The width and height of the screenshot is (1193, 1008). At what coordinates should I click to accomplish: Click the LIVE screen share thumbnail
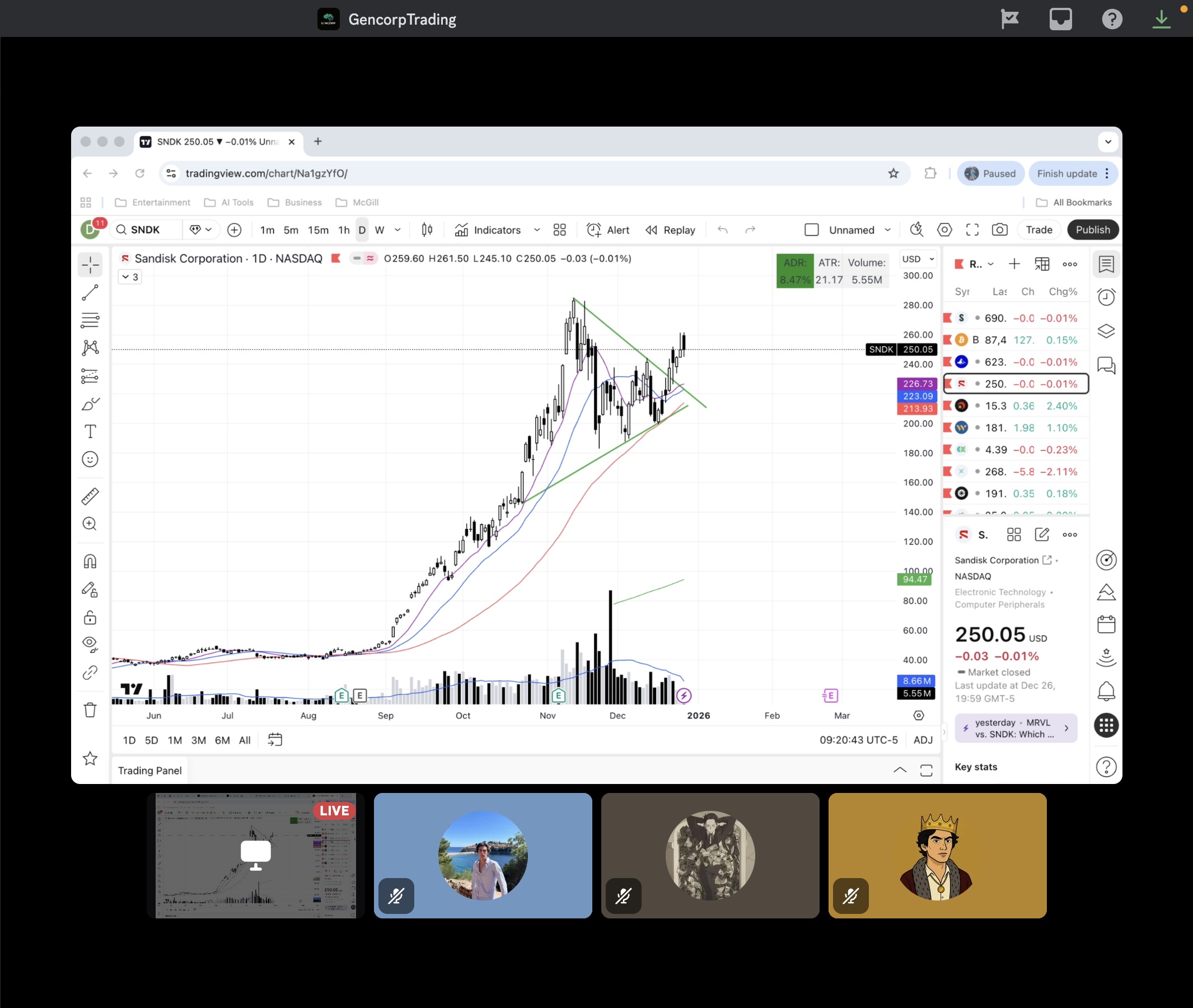coord(255,855)
